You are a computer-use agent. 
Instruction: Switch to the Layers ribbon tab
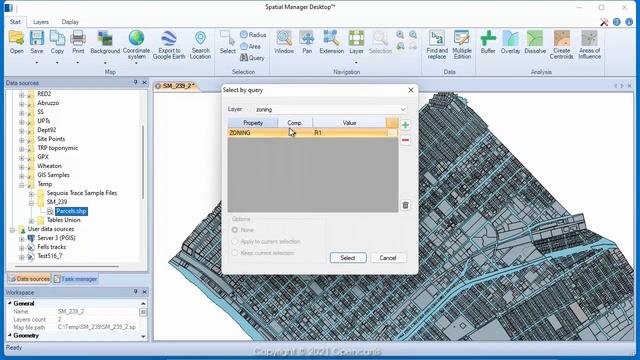click(x=41, y=22)
